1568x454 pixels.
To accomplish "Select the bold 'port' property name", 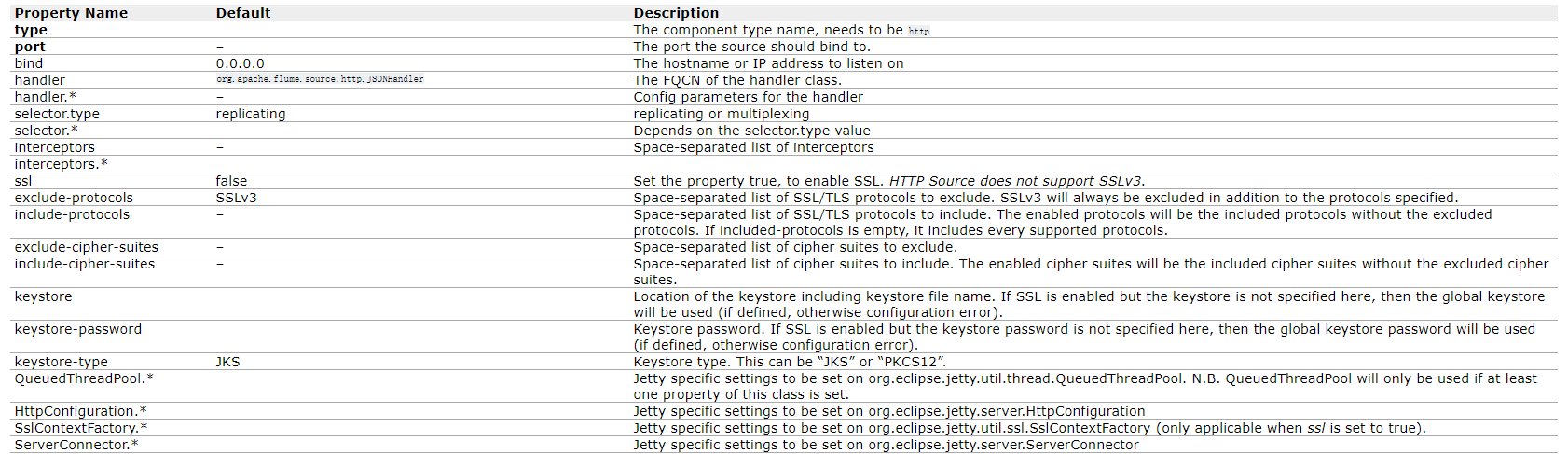I will pos(30,47).
